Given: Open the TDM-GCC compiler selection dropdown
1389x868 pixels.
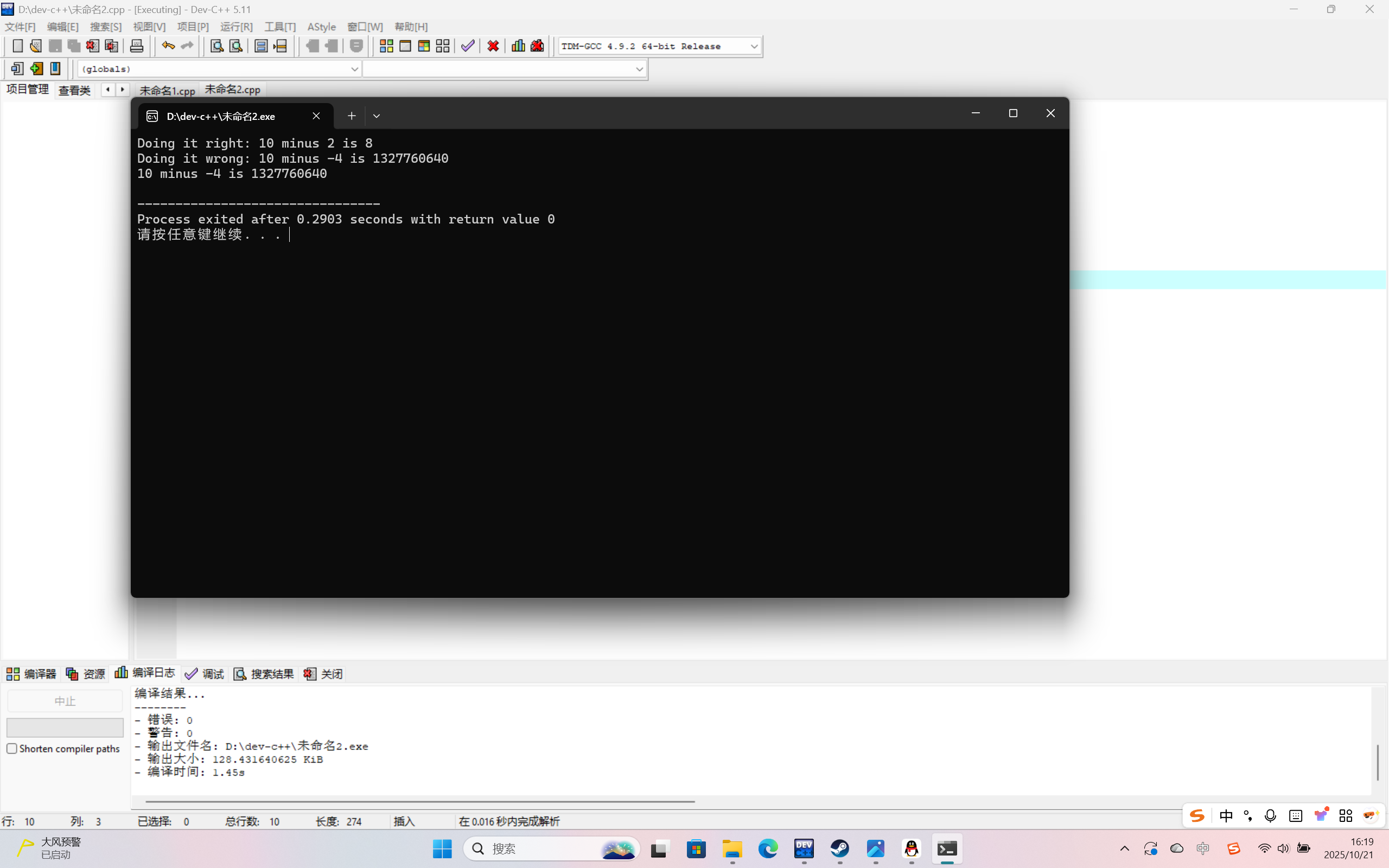Looking at the screenshot, I should click(754, 47).
